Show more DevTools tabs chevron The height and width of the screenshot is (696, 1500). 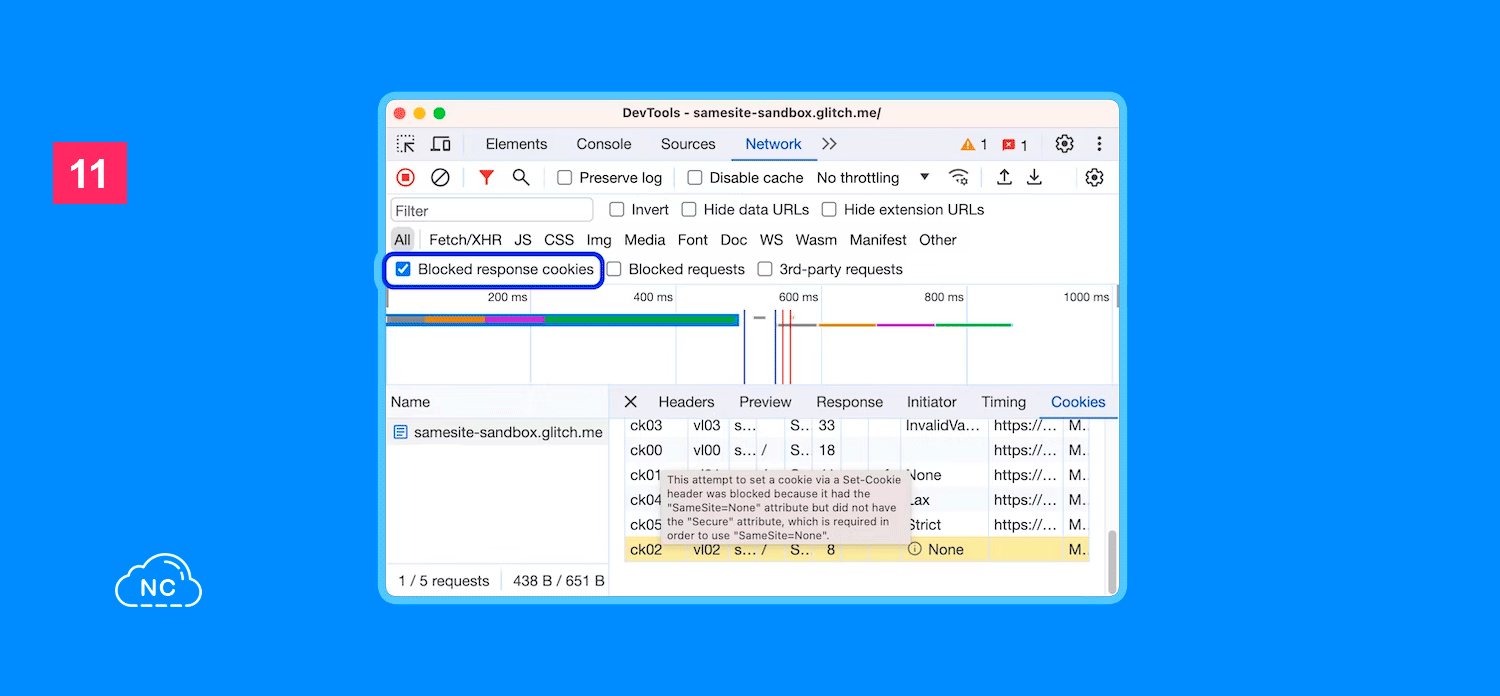[x=829, y=144]
